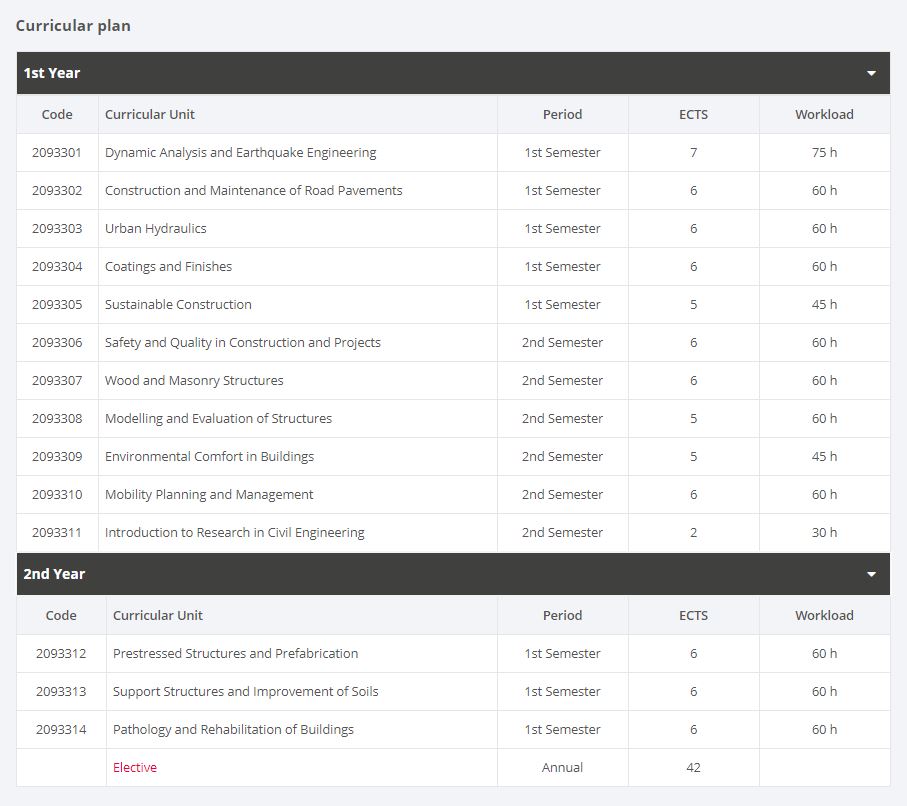
Task: Select the Sustainable Construction unit
Action: (x=178, y=304)
